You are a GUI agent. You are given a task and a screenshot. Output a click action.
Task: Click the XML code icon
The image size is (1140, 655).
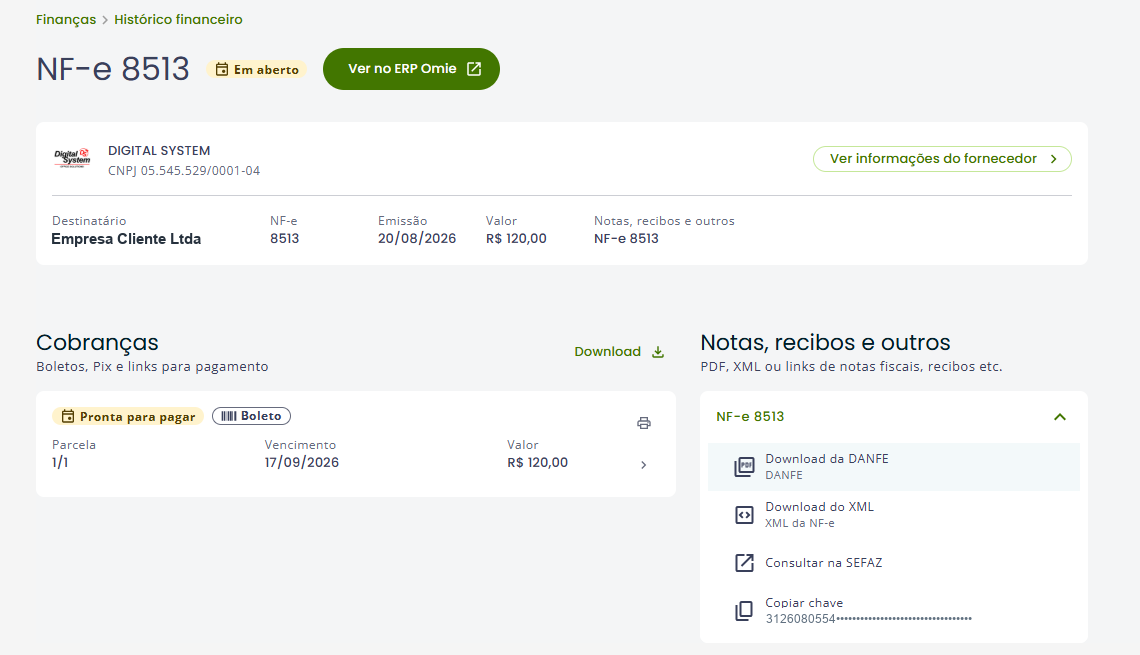point(744,515)
